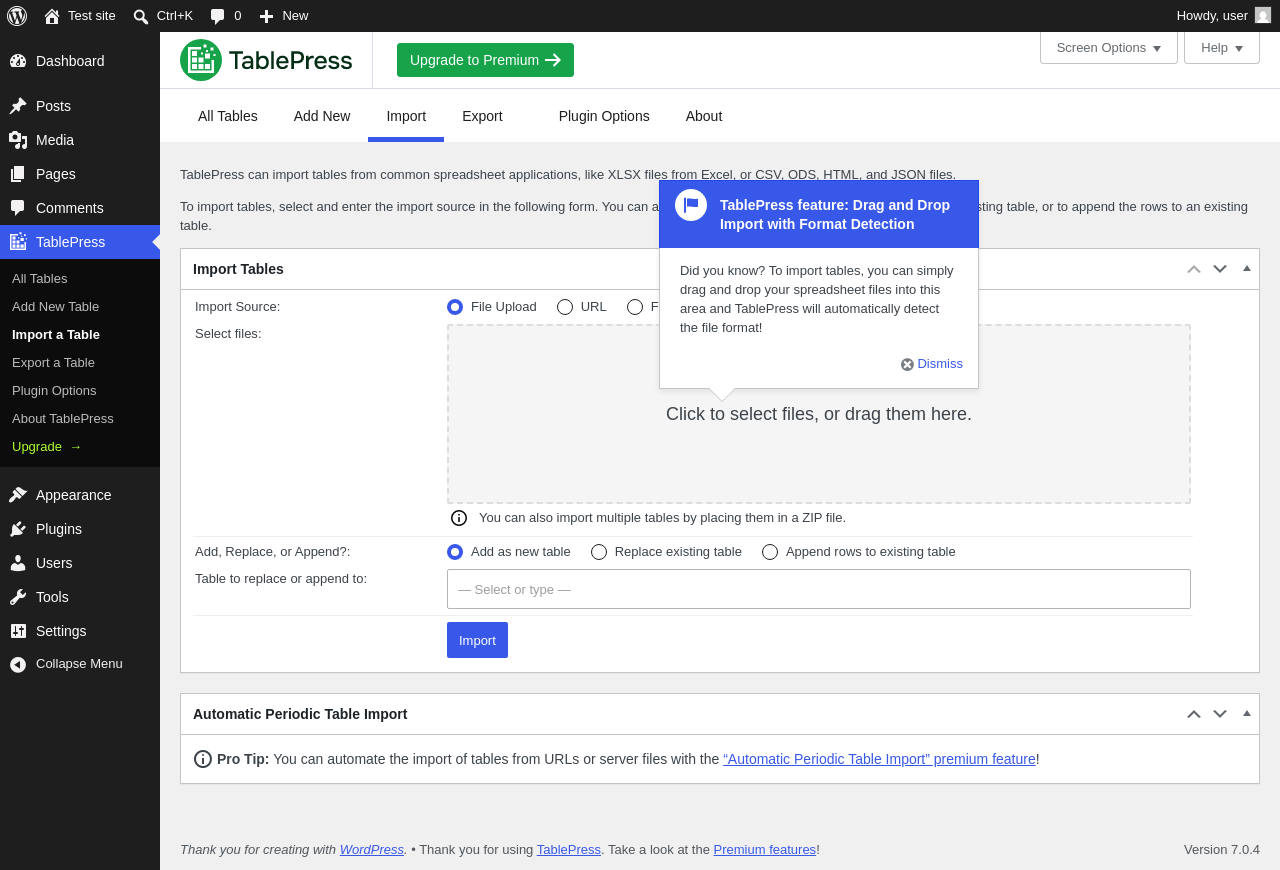Click the Plugins plug icon
Viewport: 1280px width, 870px height.
point(18,529)
